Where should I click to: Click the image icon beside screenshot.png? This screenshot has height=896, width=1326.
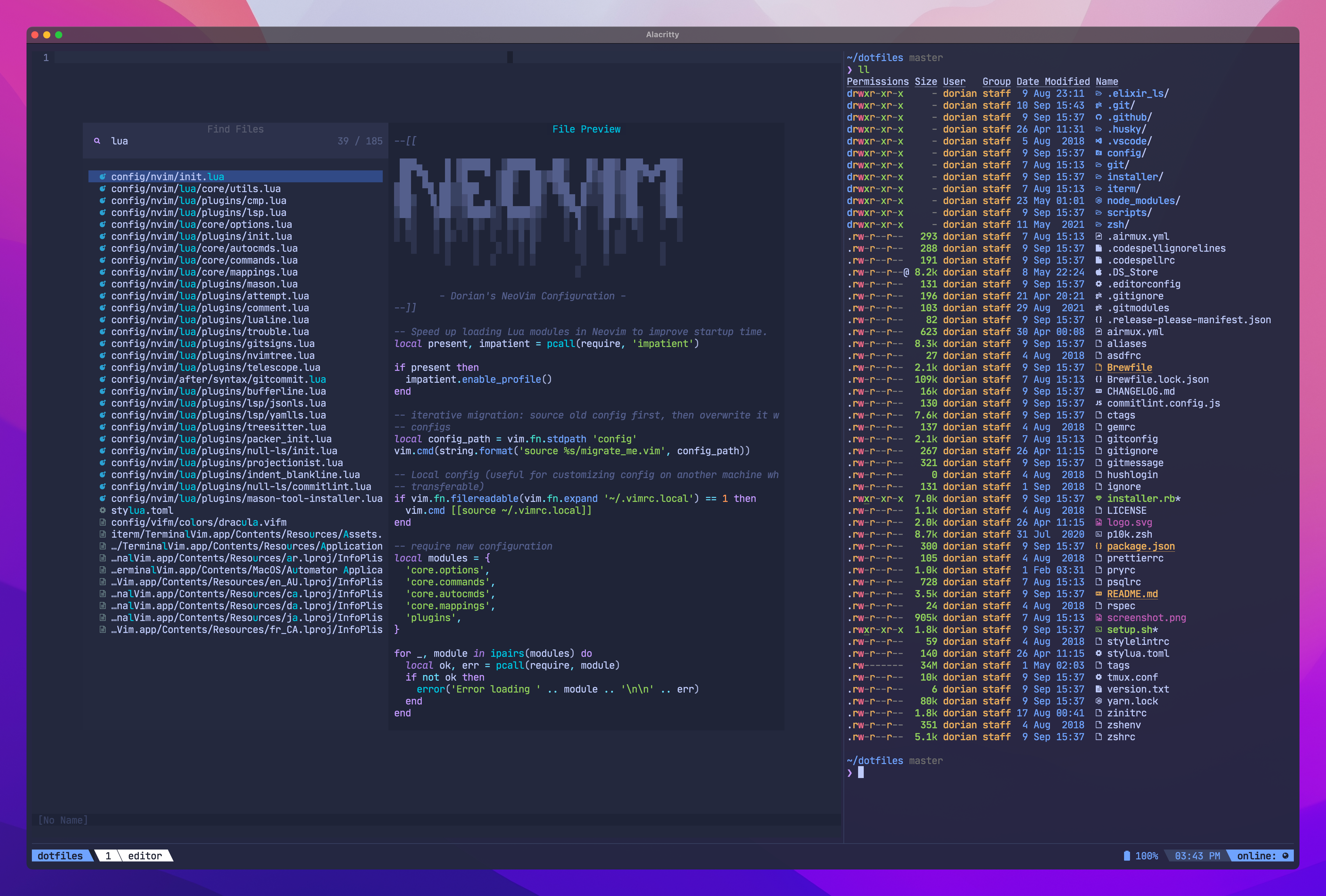[x=1098, y=618]
